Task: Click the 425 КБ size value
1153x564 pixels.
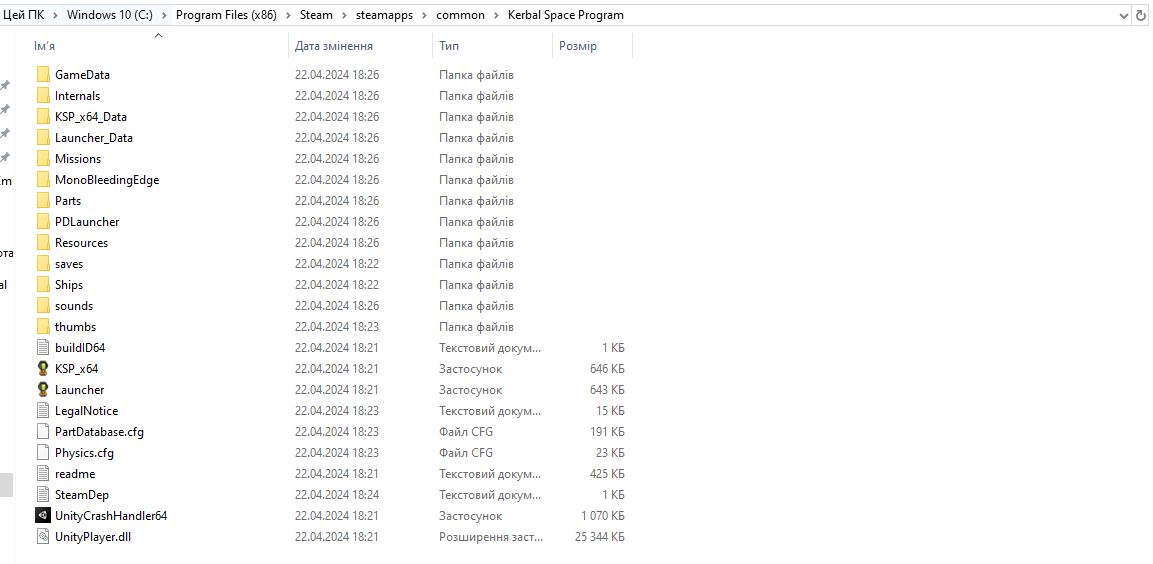Action: click(x=607, y=474)
